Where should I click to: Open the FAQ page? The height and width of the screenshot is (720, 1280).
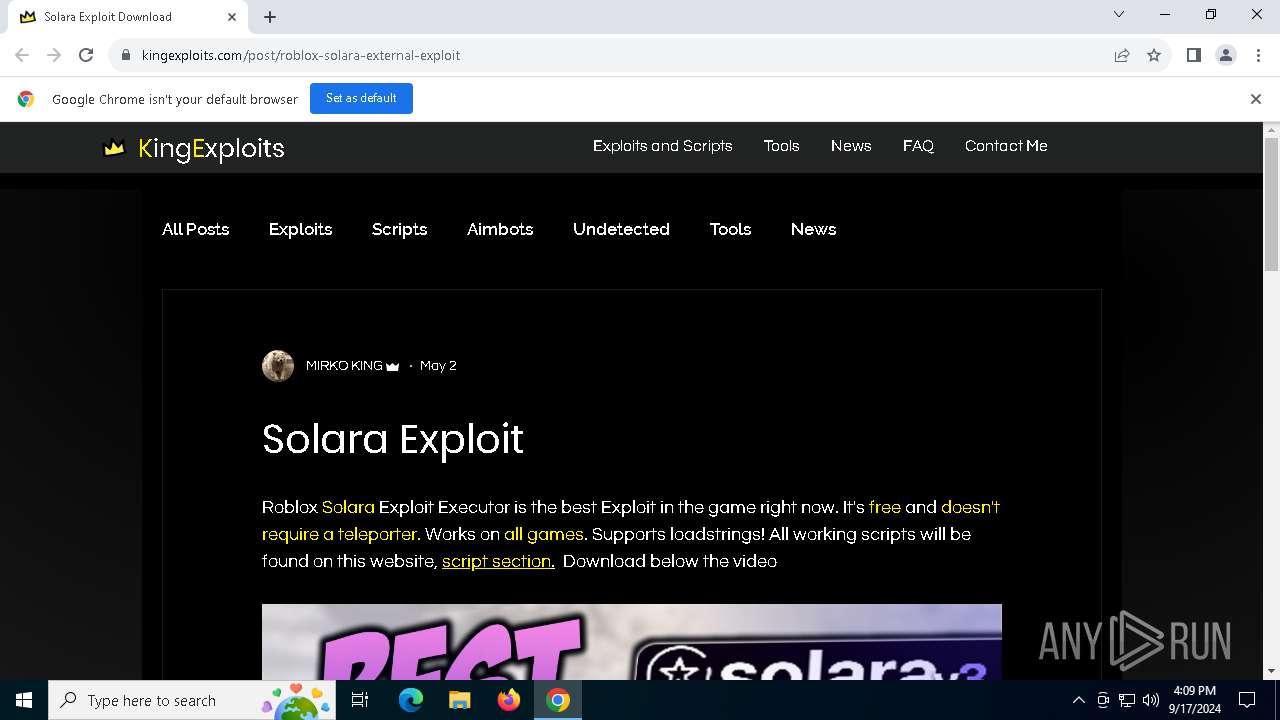(918, 146)
